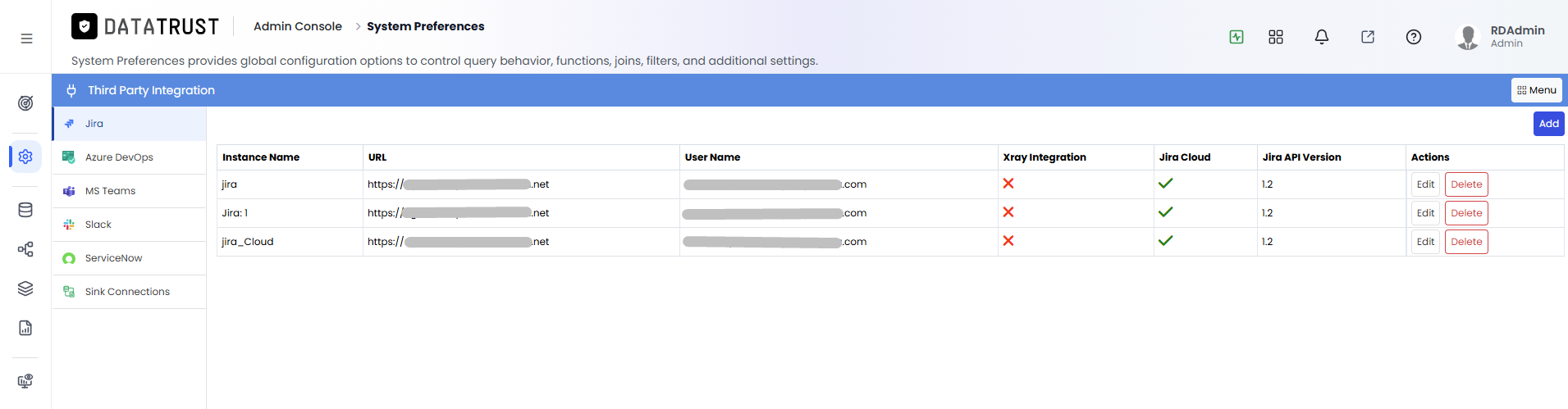
Task: Switch to the Slack integration
Action: tap(130, 225)
